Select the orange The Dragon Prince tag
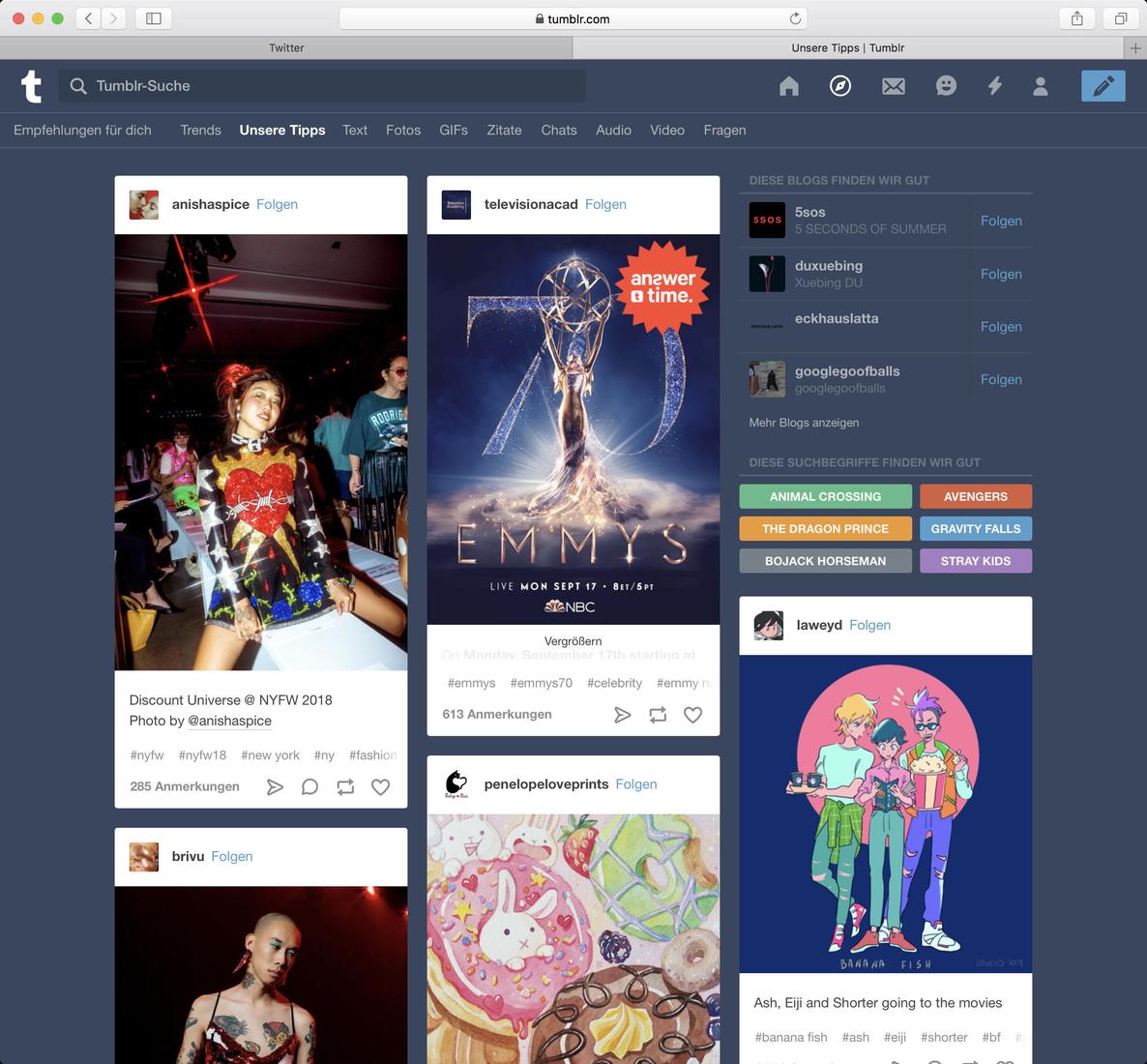 pos(825,529)
